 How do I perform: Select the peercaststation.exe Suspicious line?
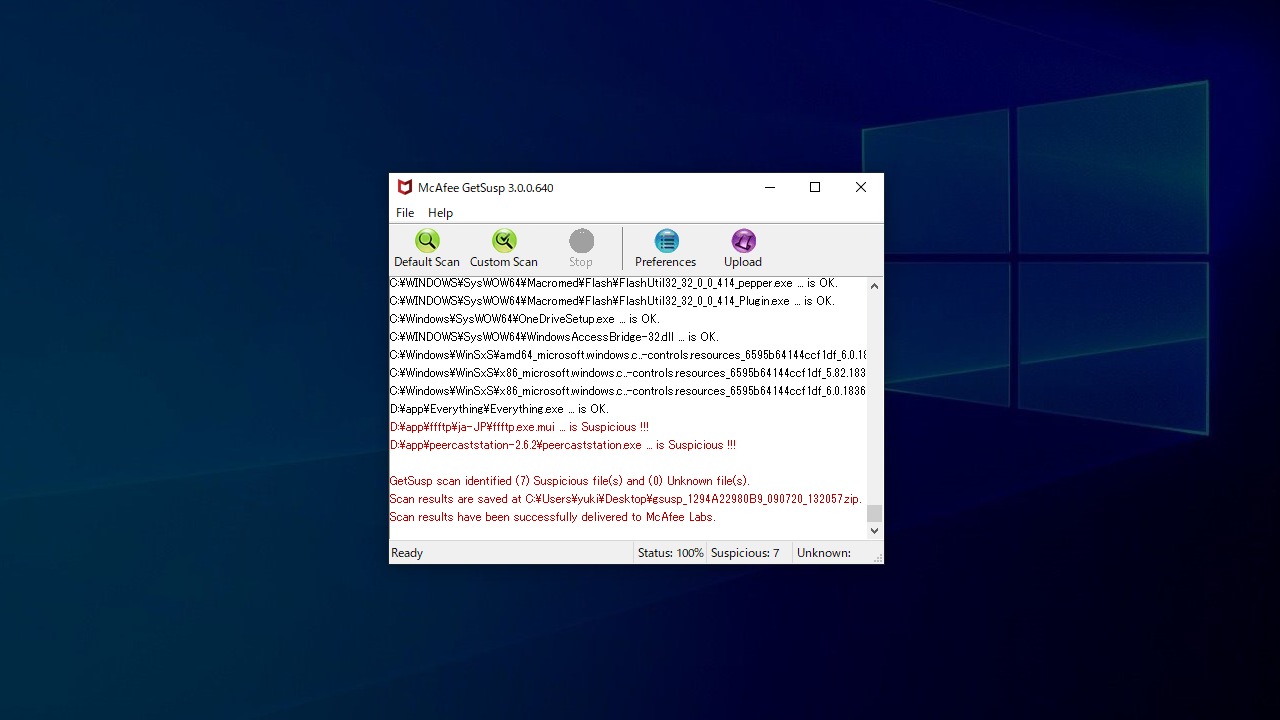563,445
